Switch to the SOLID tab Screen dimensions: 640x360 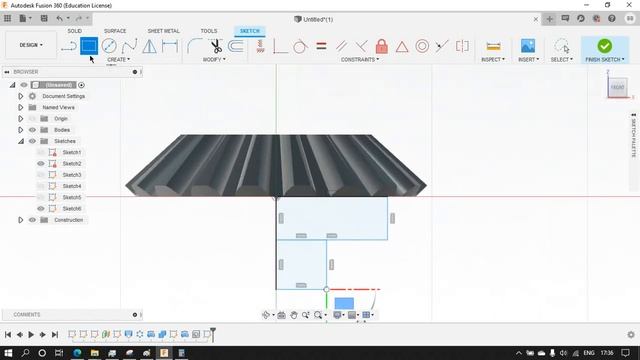tap(74, 31)
